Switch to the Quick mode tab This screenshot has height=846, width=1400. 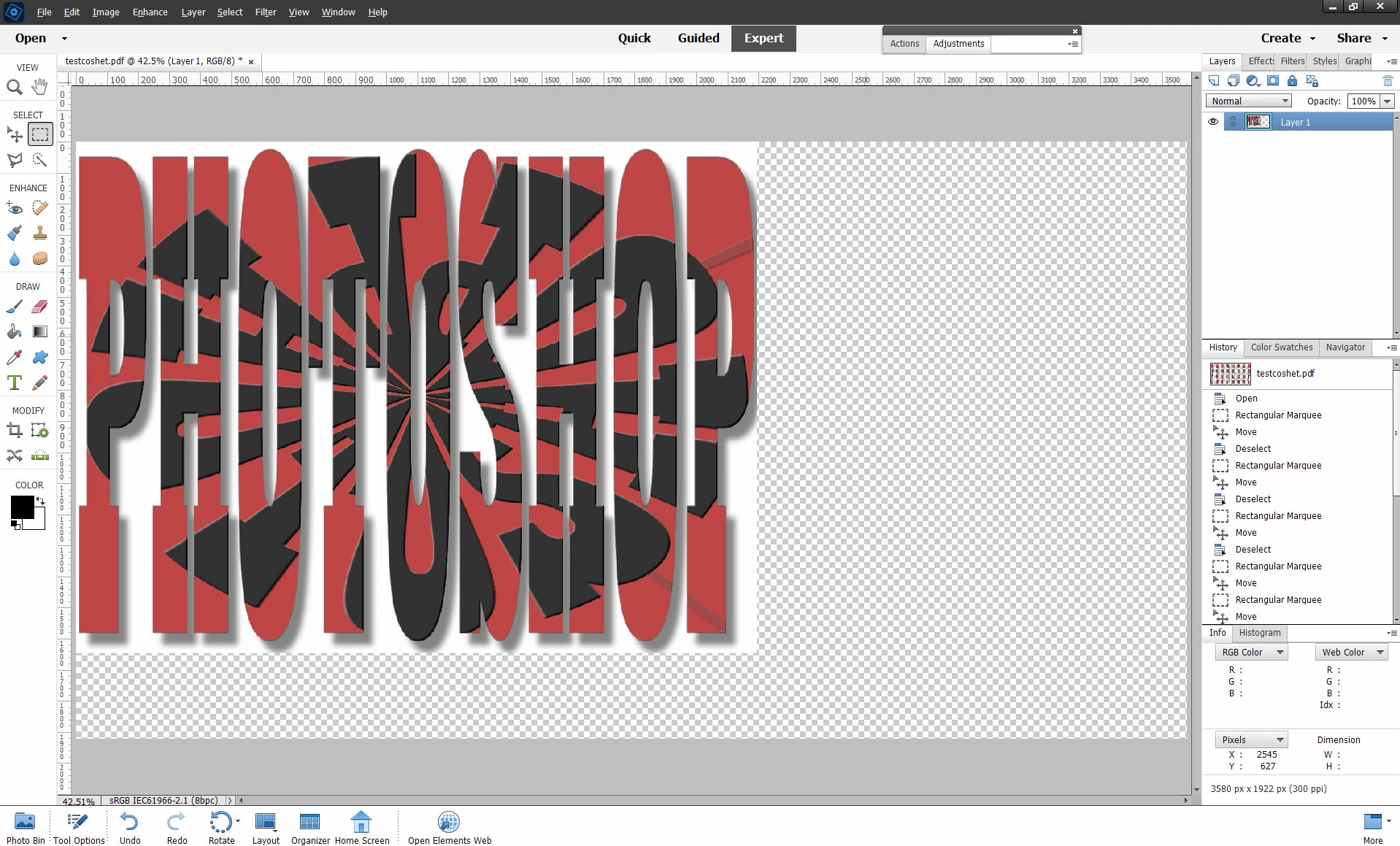tap(634, 38)
